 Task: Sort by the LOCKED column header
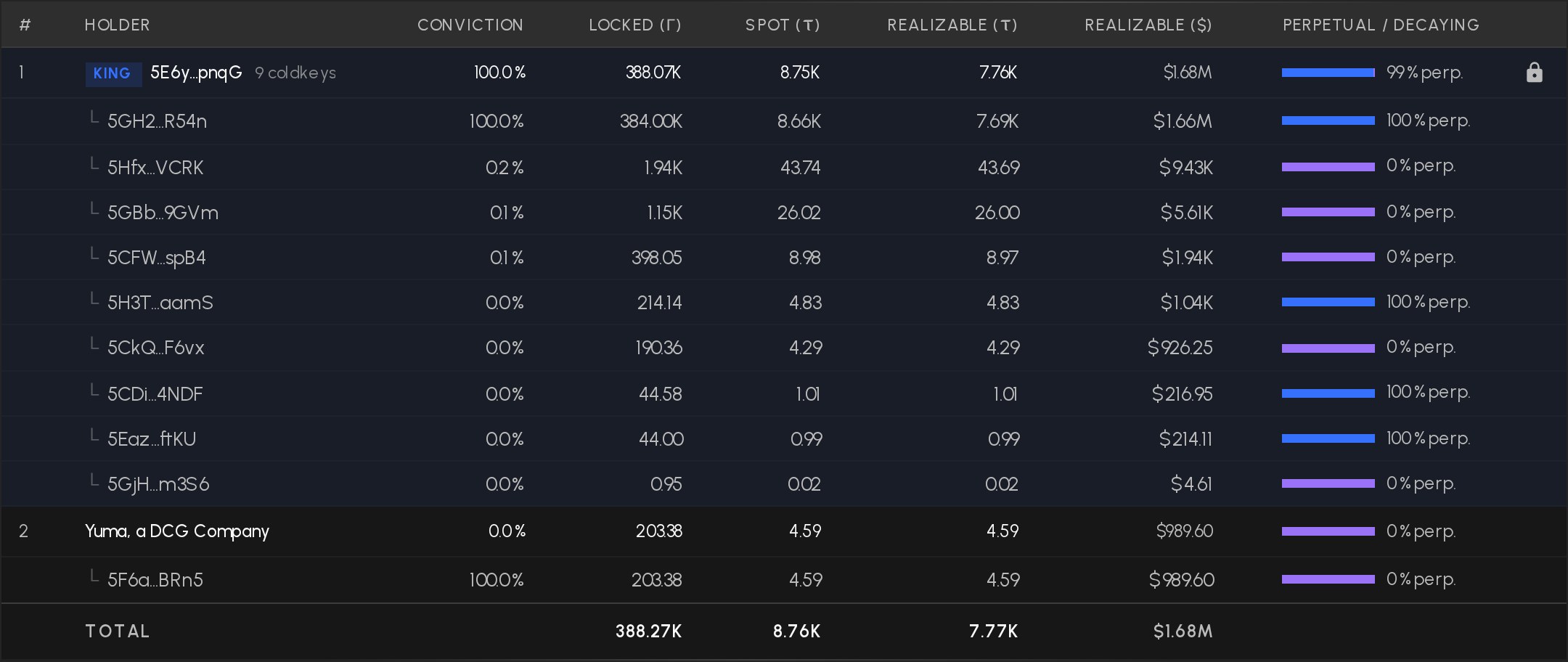pyautogui.click(x=635, y=25)
